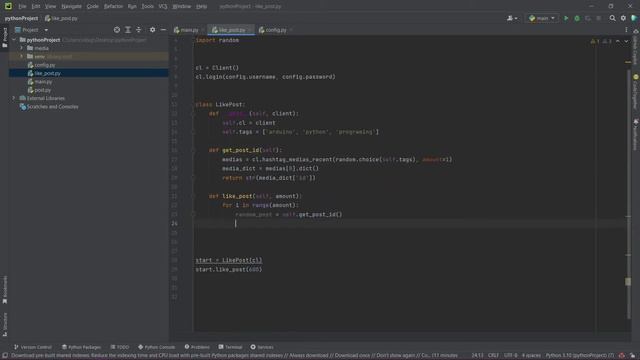This screenshot has width=640, height=360.
Task: Open the main run configuration dropdown
Action: pyautogui.click(x=542, y=18)
